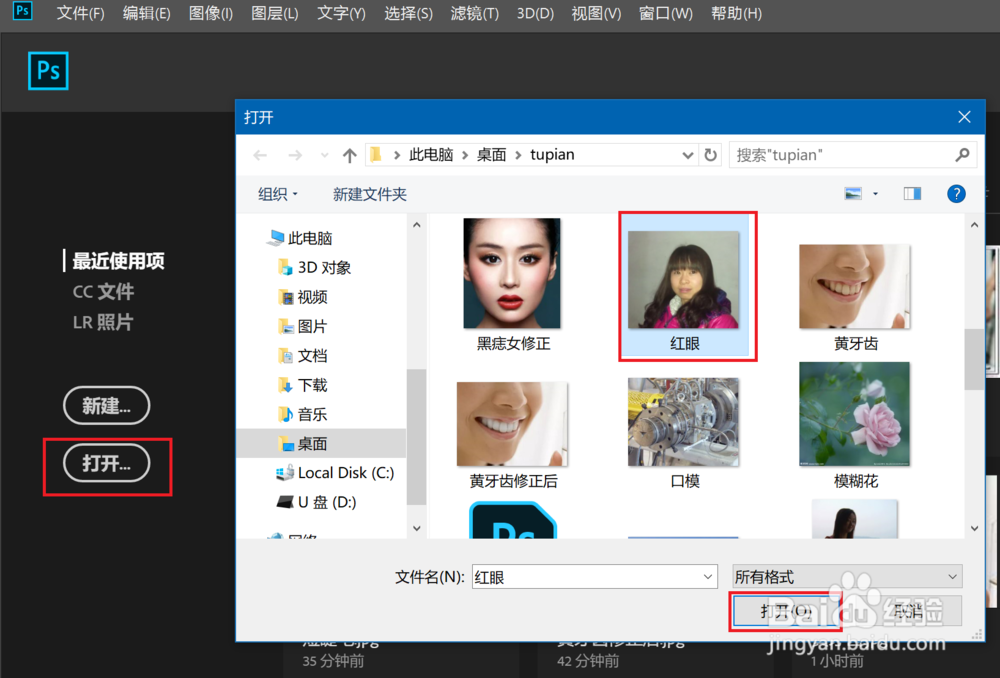Click tupian in the address breadcrumb
The height and width of the screenshot is (678, 1000).
click(x=552, y=154)
